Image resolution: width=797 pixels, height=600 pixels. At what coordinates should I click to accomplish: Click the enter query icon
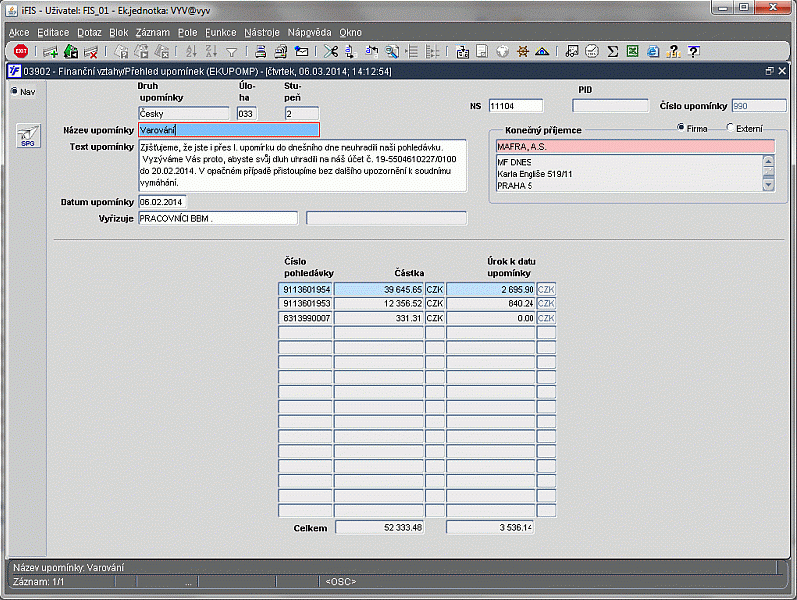click(x=120, y=51)
